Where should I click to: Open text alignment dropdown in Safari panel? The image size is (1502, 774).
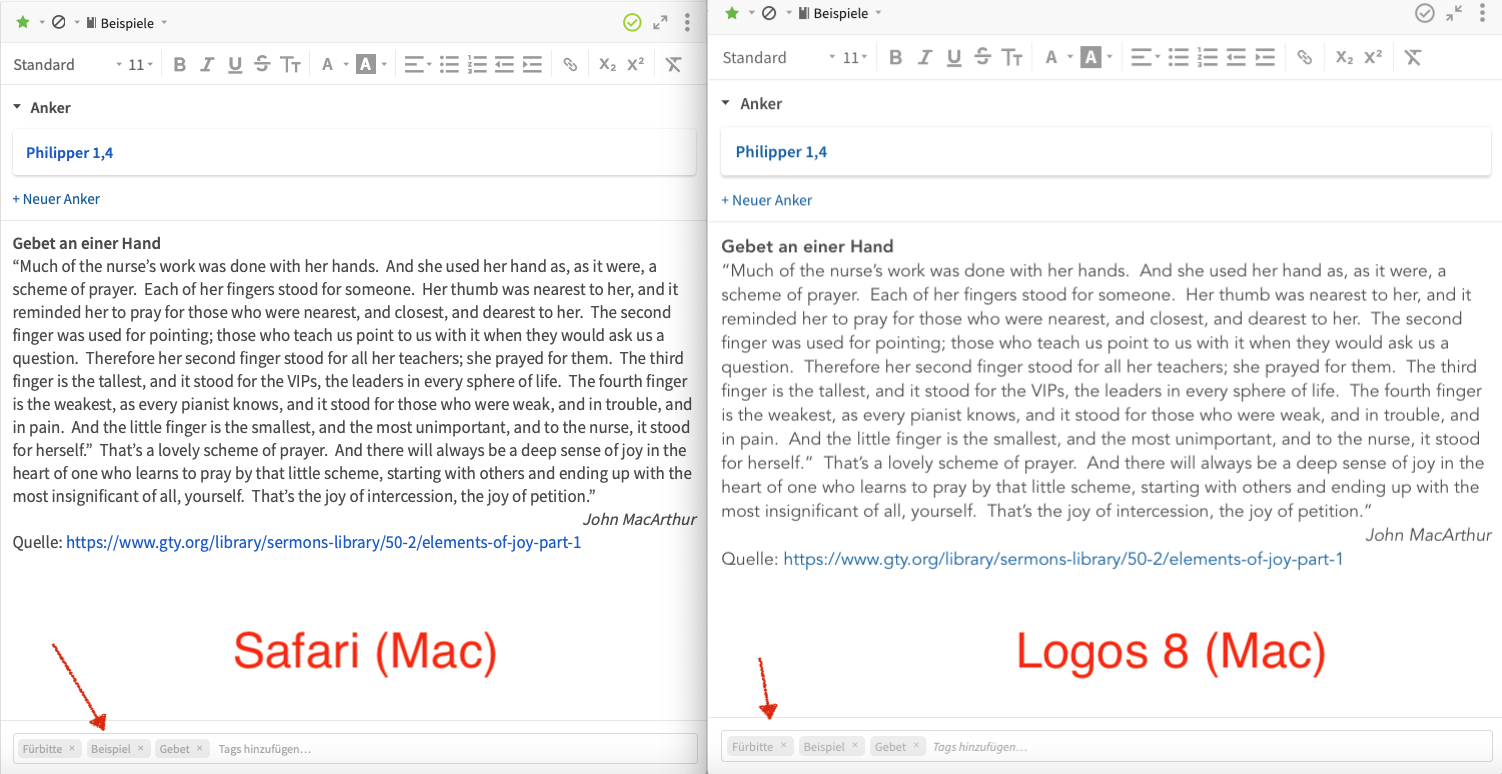tap(418, 65)
